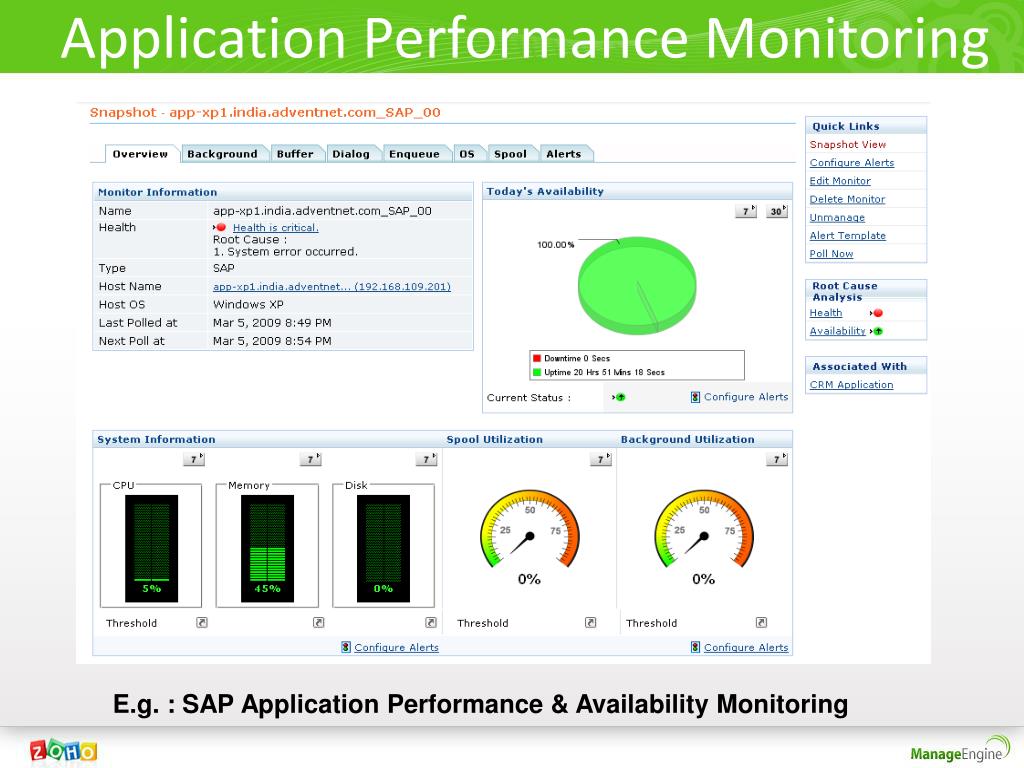Open the CRM Application link
The image size is (1024, 768).
(x=852, y=385)
